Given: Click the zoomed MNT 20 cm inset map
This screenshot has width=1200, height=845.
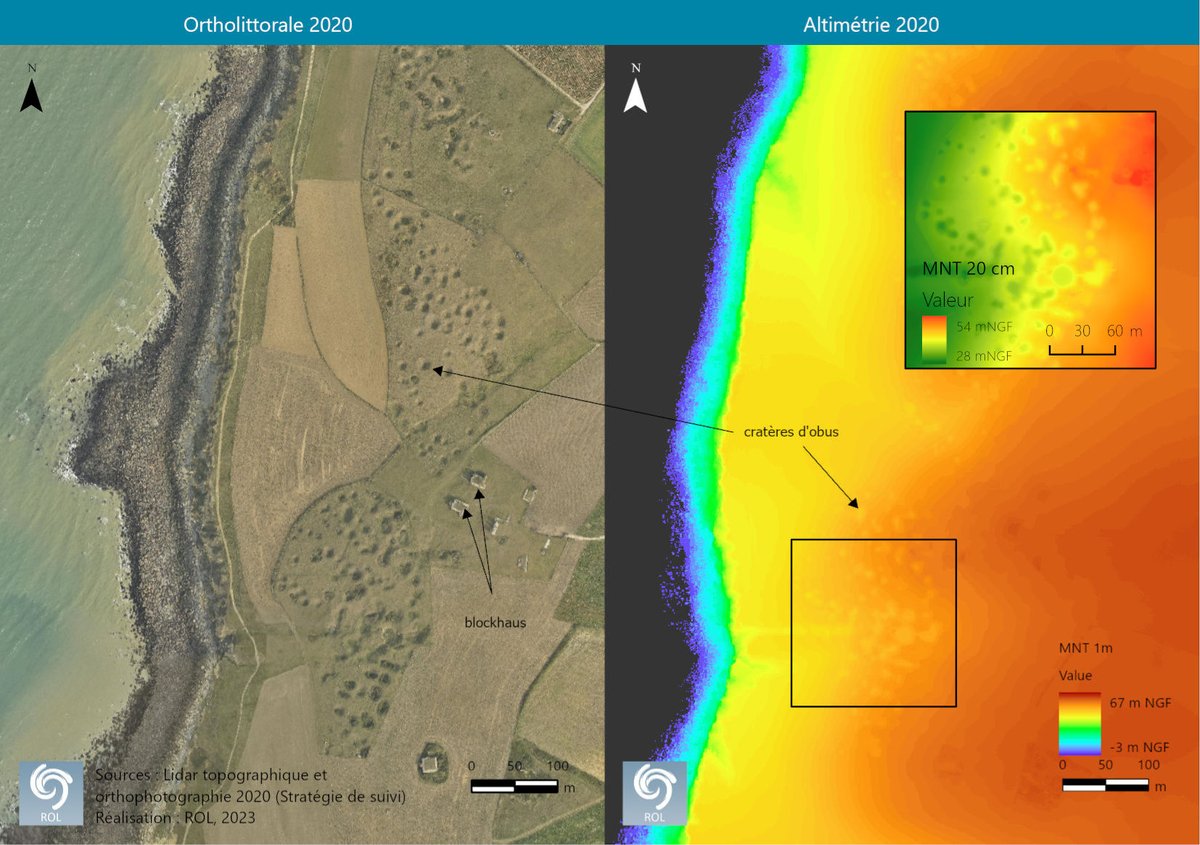Looking at the screenshot, I should (x=1030, y=240).
